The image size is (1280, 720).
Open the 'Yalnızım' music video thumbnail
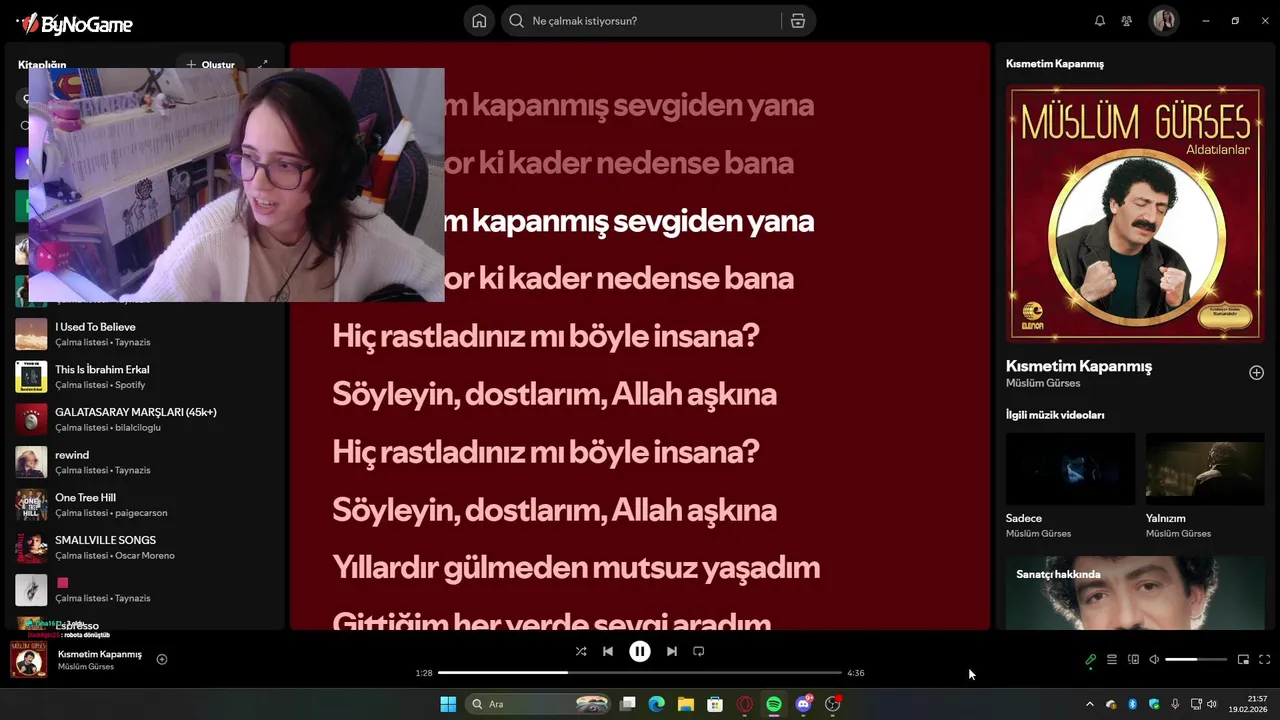1205,469
